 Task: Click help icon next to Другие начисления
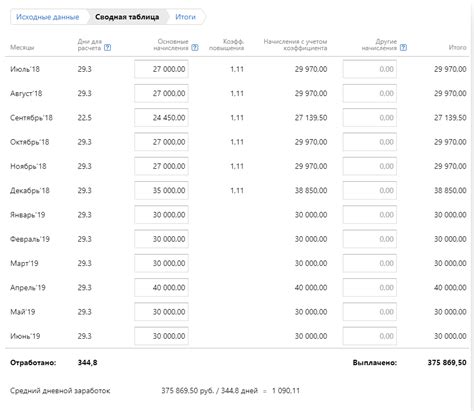(403, 48)
